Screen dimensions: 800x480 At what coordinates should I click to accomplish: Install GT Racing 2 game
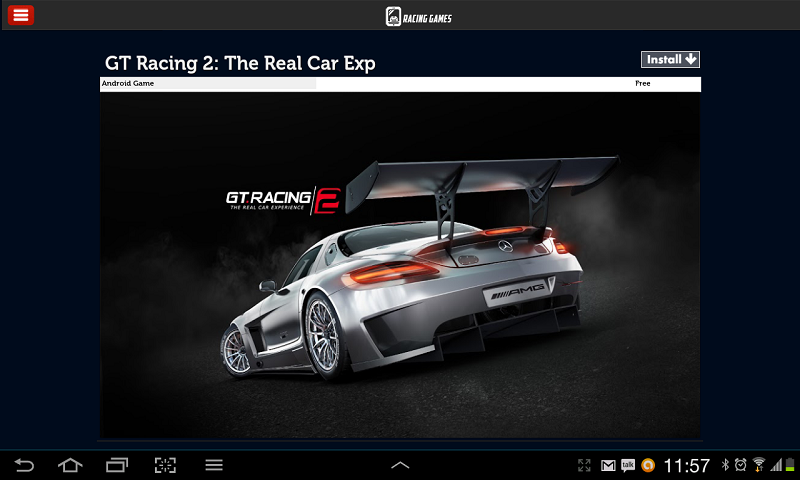tap(670, 60)
